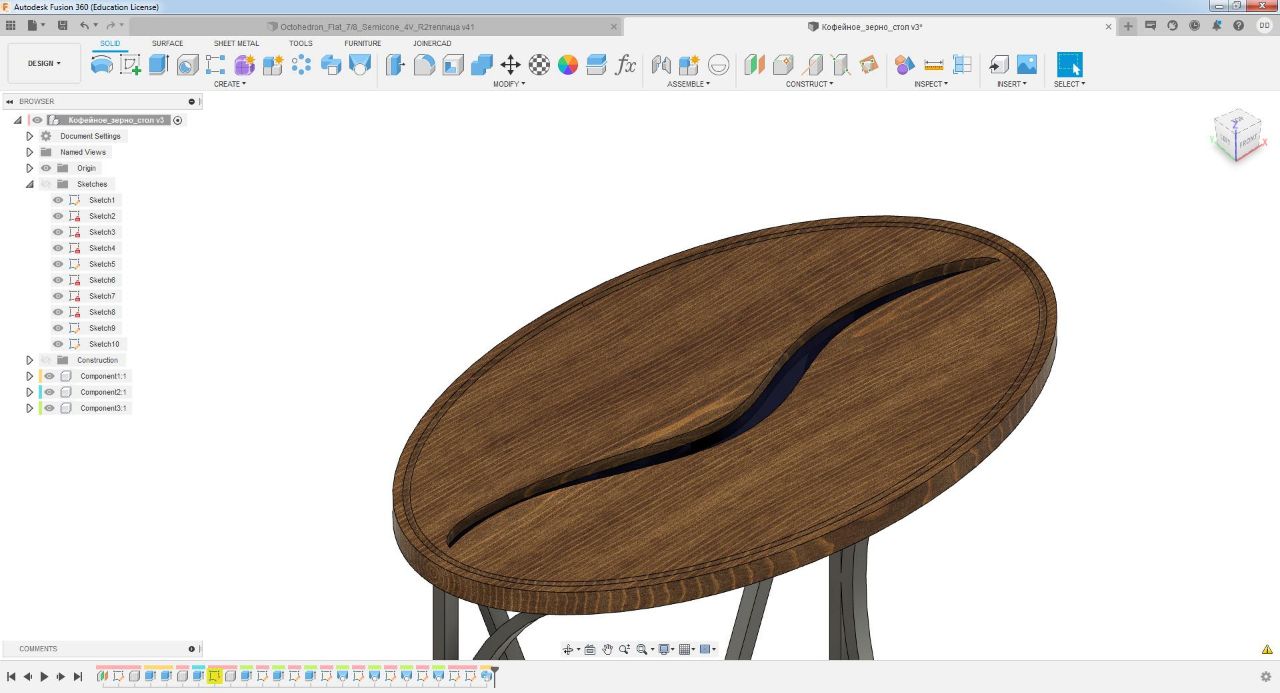Open Change Parameters fx tool
The height and width of the screenshot is (693, 1280).
[x=626, y=65]
